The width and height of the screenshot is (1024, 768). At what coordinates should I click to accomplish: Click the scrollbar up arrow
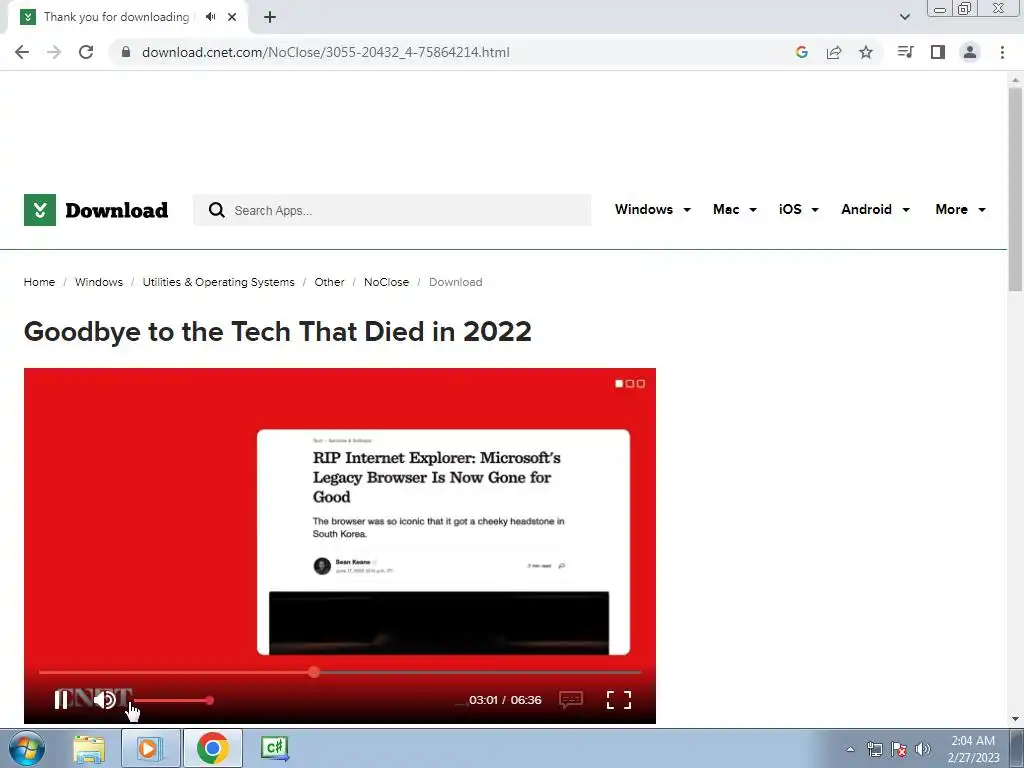point(1015,80)
